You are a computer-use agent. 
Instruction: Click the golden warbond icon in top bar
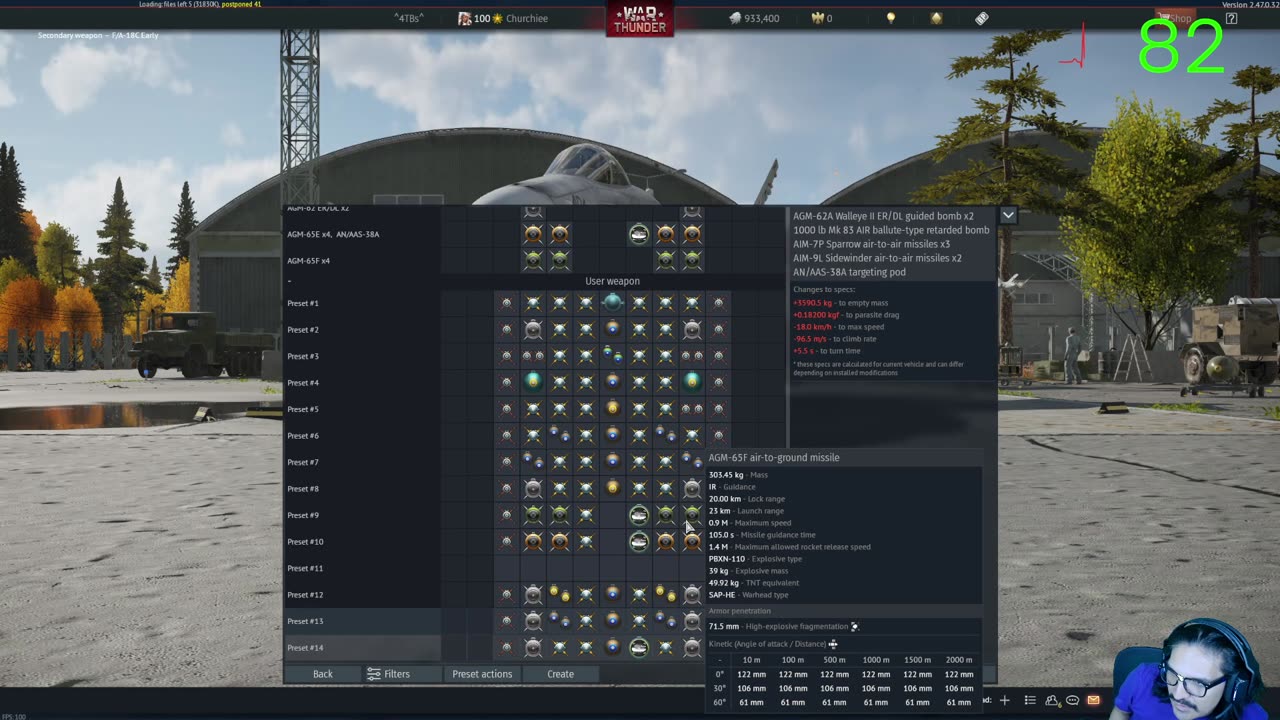pos(936,18)
